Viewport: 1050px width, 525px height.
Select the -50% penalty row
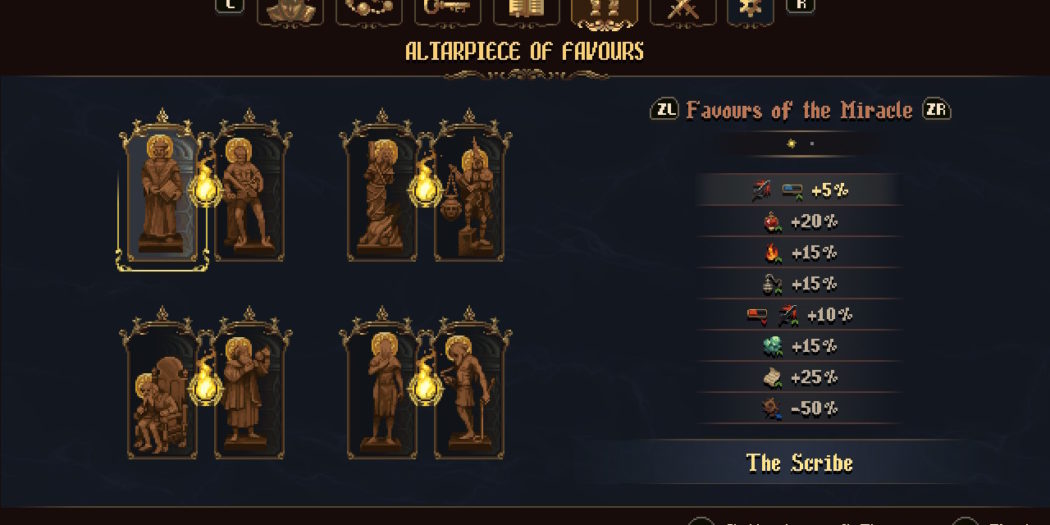(x=798, y=408)
